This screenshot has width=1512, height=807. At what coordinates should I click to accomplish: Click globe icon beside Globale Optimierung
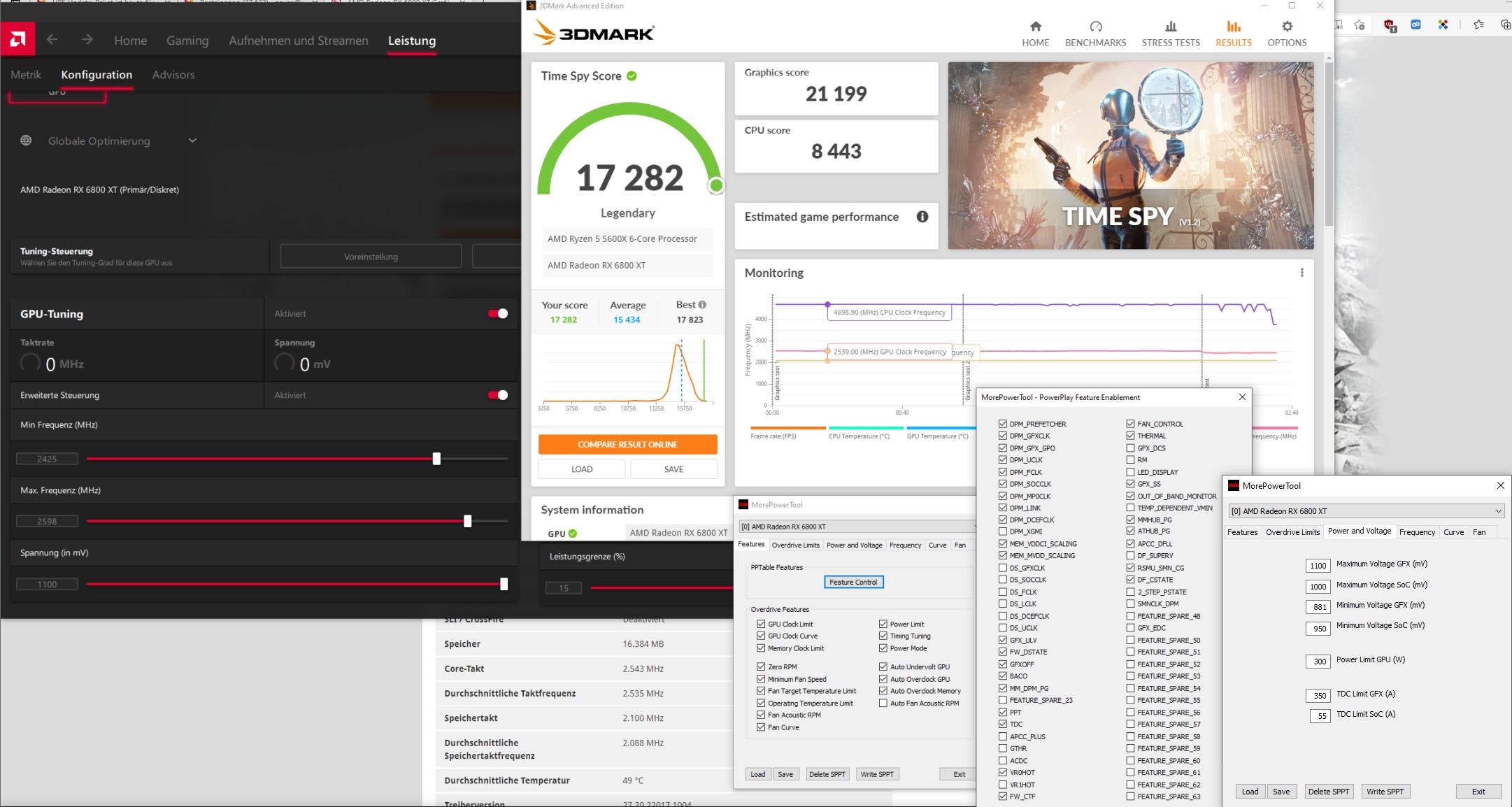pos(26,141)
